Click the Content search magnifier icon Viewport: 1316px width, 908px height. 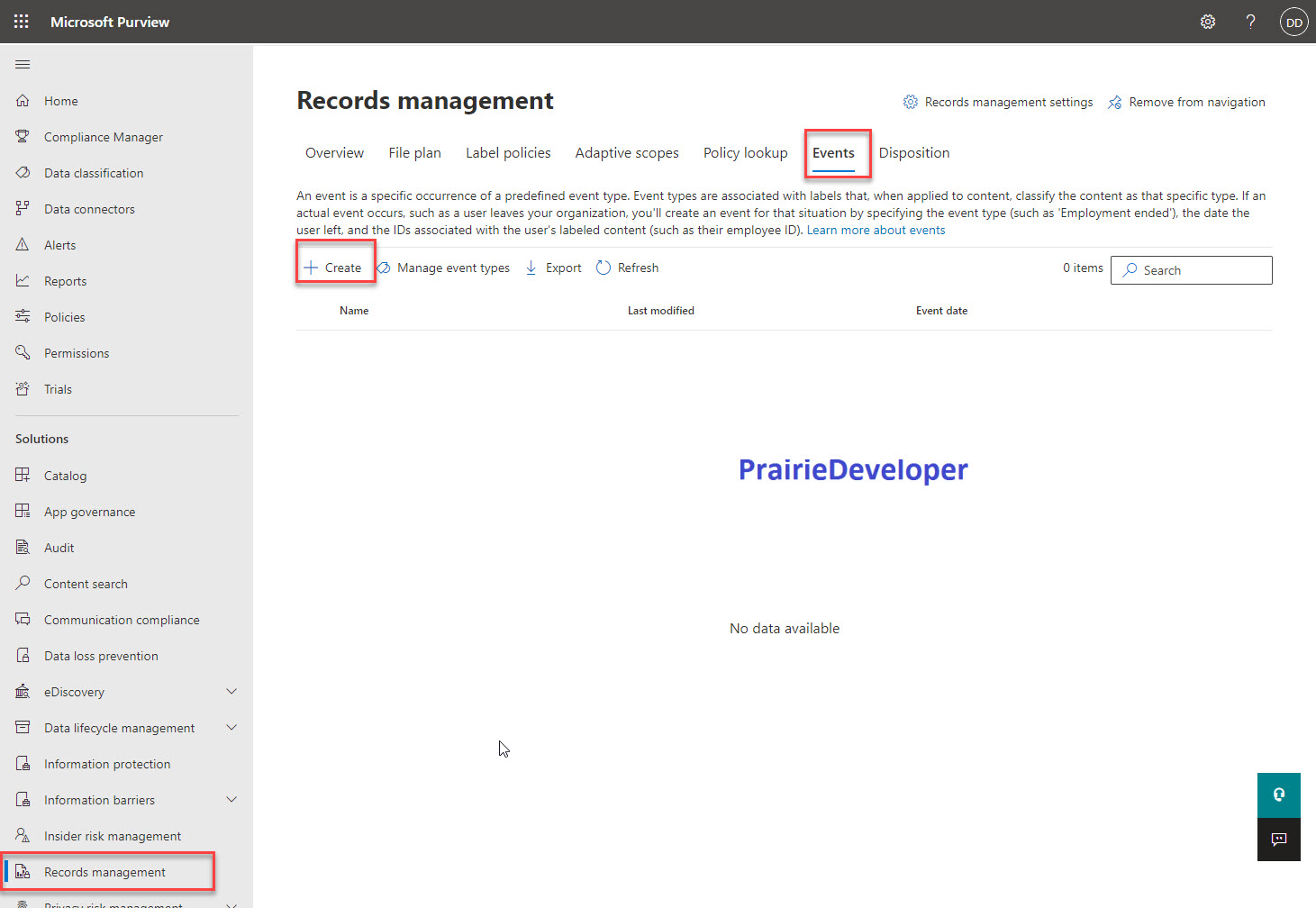tap(23, 584)
